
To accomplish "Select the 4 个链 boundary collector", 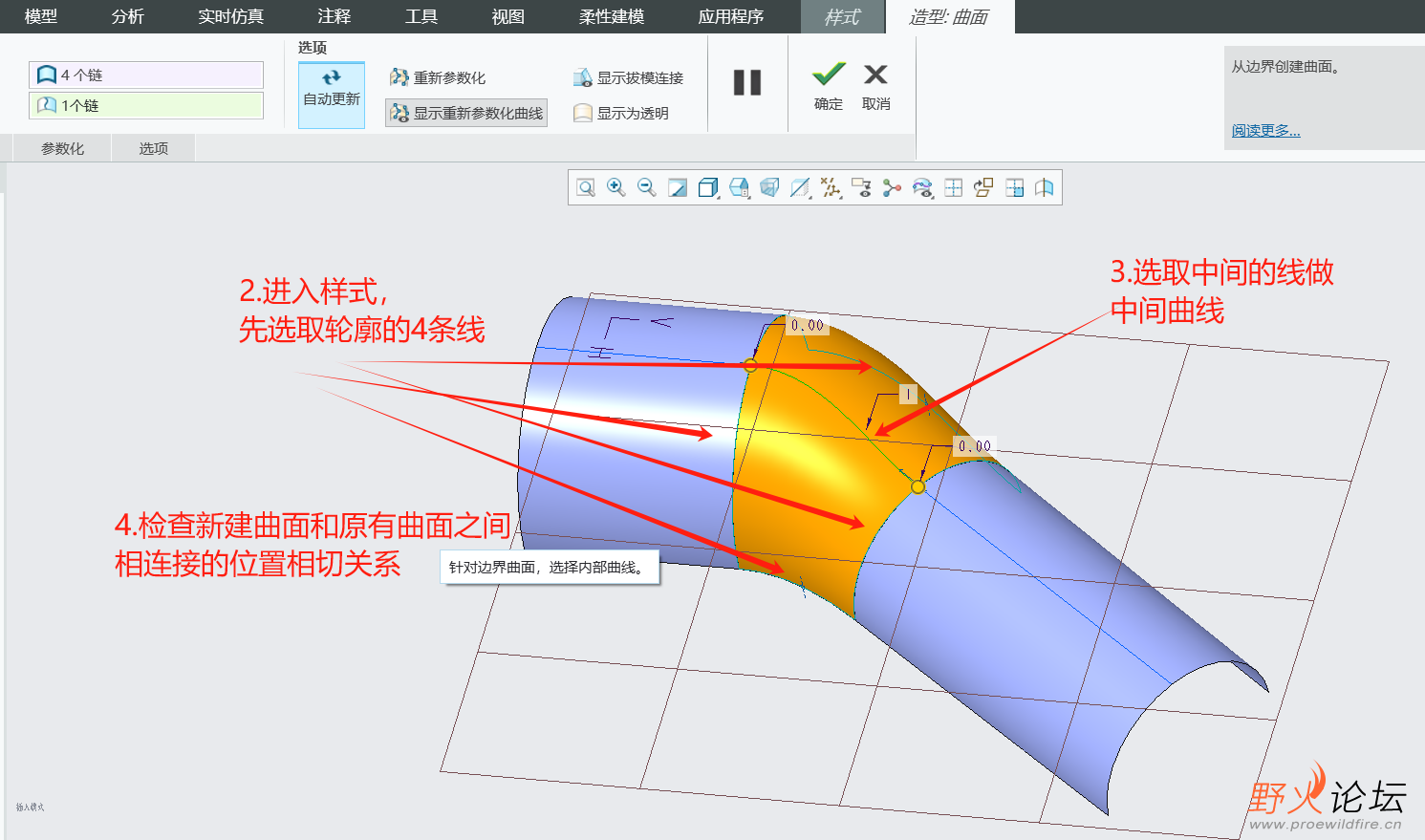I will pos(146,75).
